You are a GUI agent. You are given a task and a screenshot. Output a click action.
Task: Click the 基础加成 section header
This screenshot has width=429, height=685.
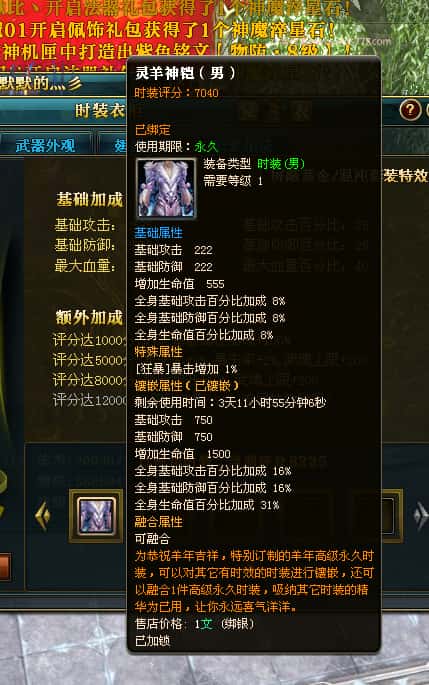coord(90,199)
